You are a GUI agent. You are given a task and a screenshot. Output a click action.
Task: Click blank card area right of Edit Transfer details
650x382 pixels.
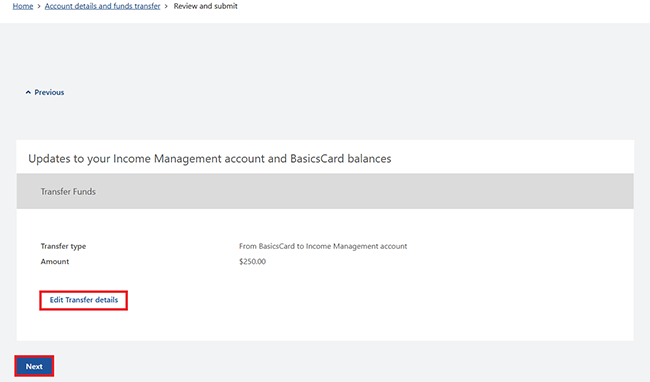373,300
